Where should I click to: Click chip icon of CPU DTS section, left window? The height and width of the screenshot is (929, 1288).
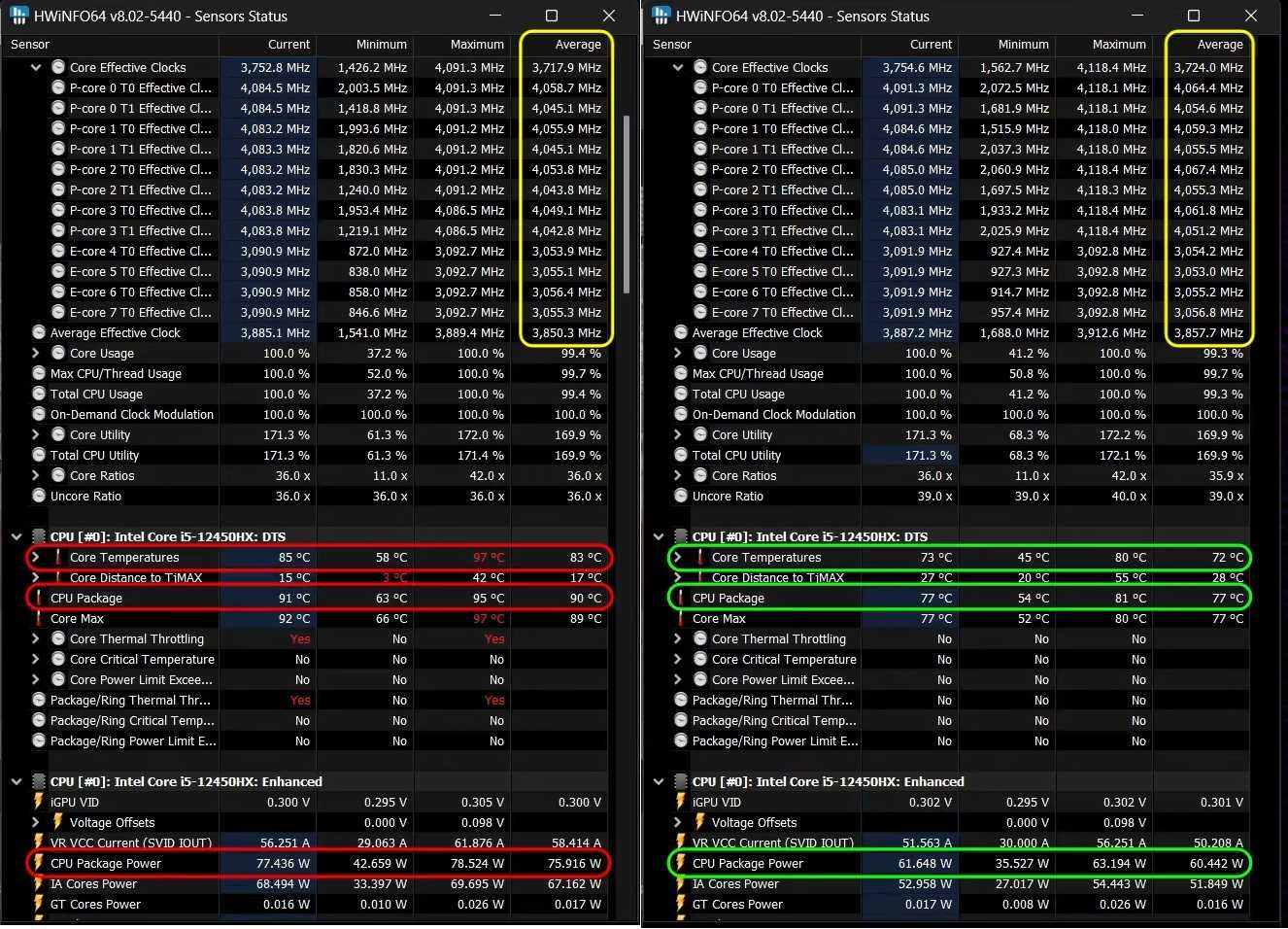pyautogui.click(x=39, y=536)
